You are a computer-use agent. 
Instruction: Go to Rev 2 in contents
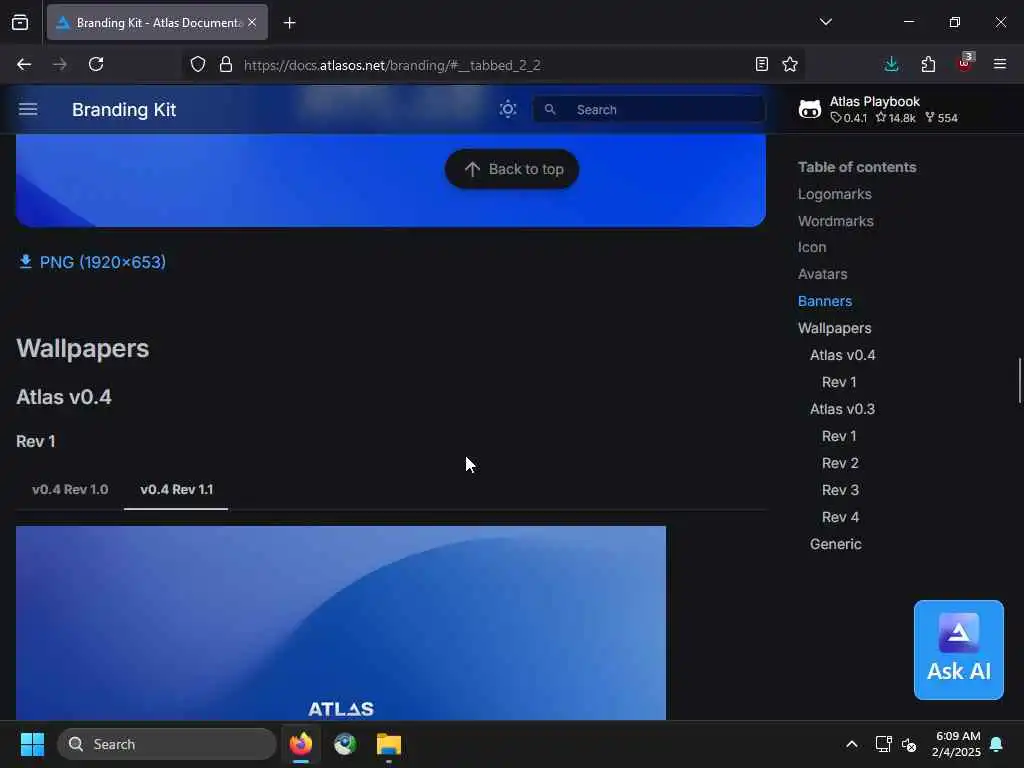840,463
